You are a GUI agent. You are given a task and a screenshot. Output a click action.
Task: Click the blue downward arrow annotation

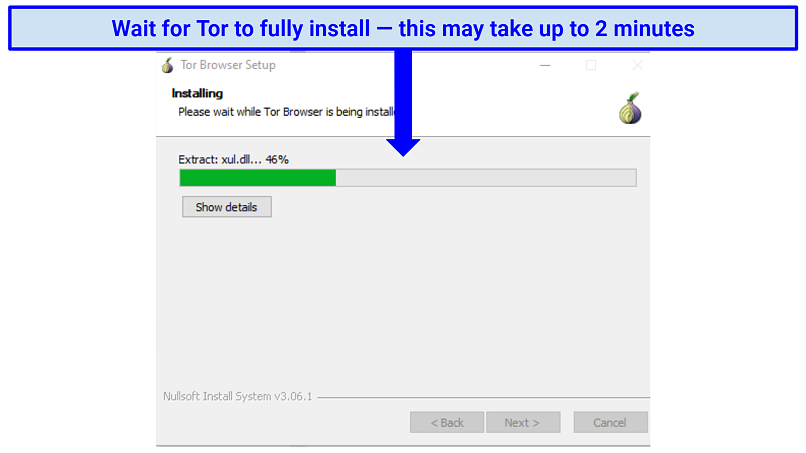(x=403, y=103)
